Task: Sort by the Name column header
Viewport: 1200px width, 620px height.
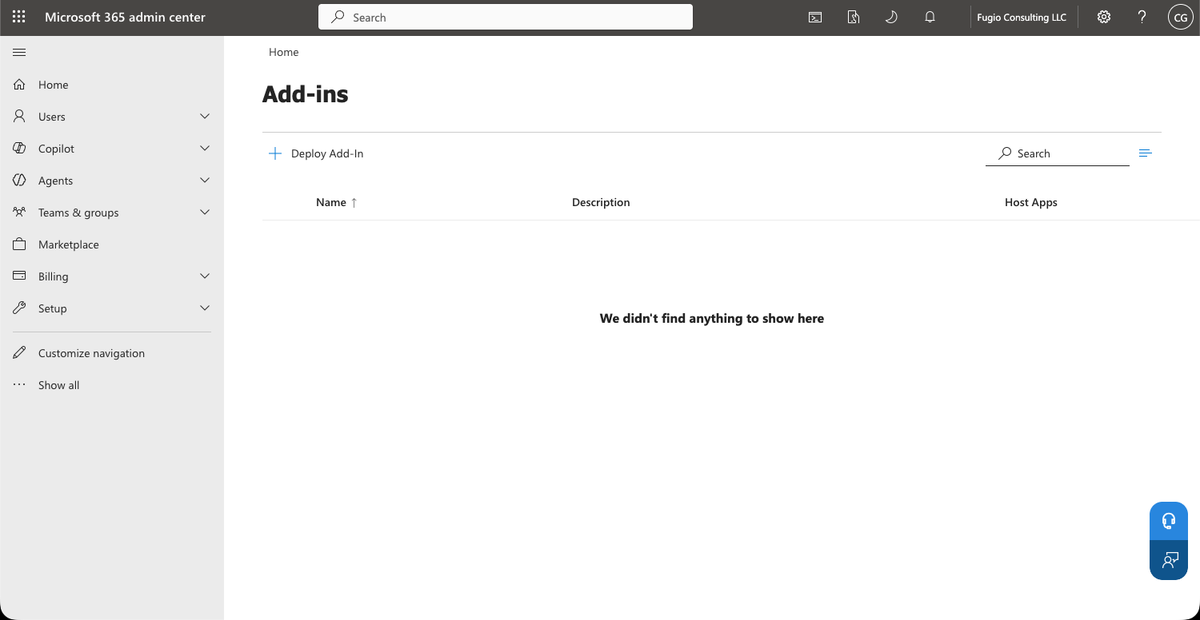Action: tap(331, 202)
